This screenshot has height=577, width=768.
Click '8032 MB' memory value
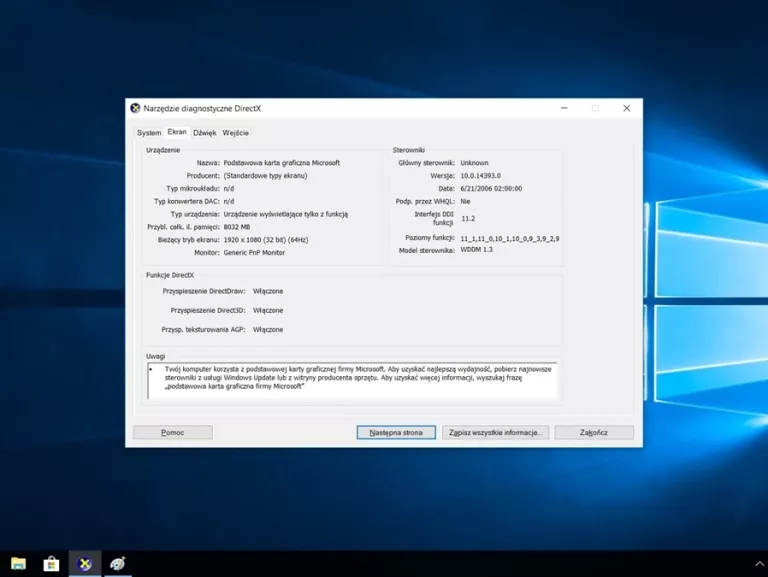(237, 227)
